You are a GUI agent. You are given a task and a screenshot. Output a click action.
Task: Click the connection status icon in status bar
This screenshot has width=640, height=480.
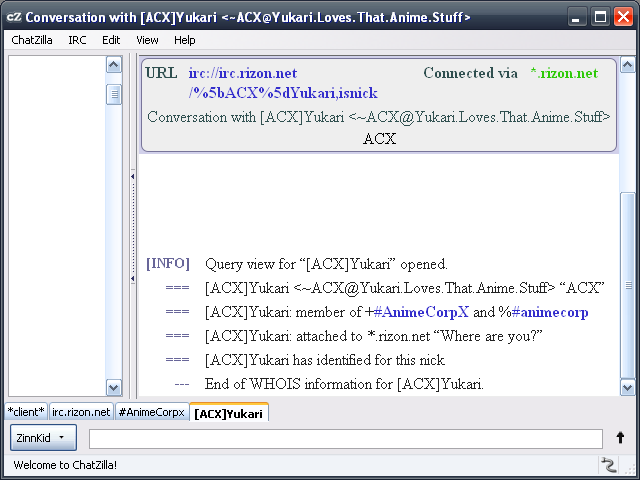(x=607, y=465)
